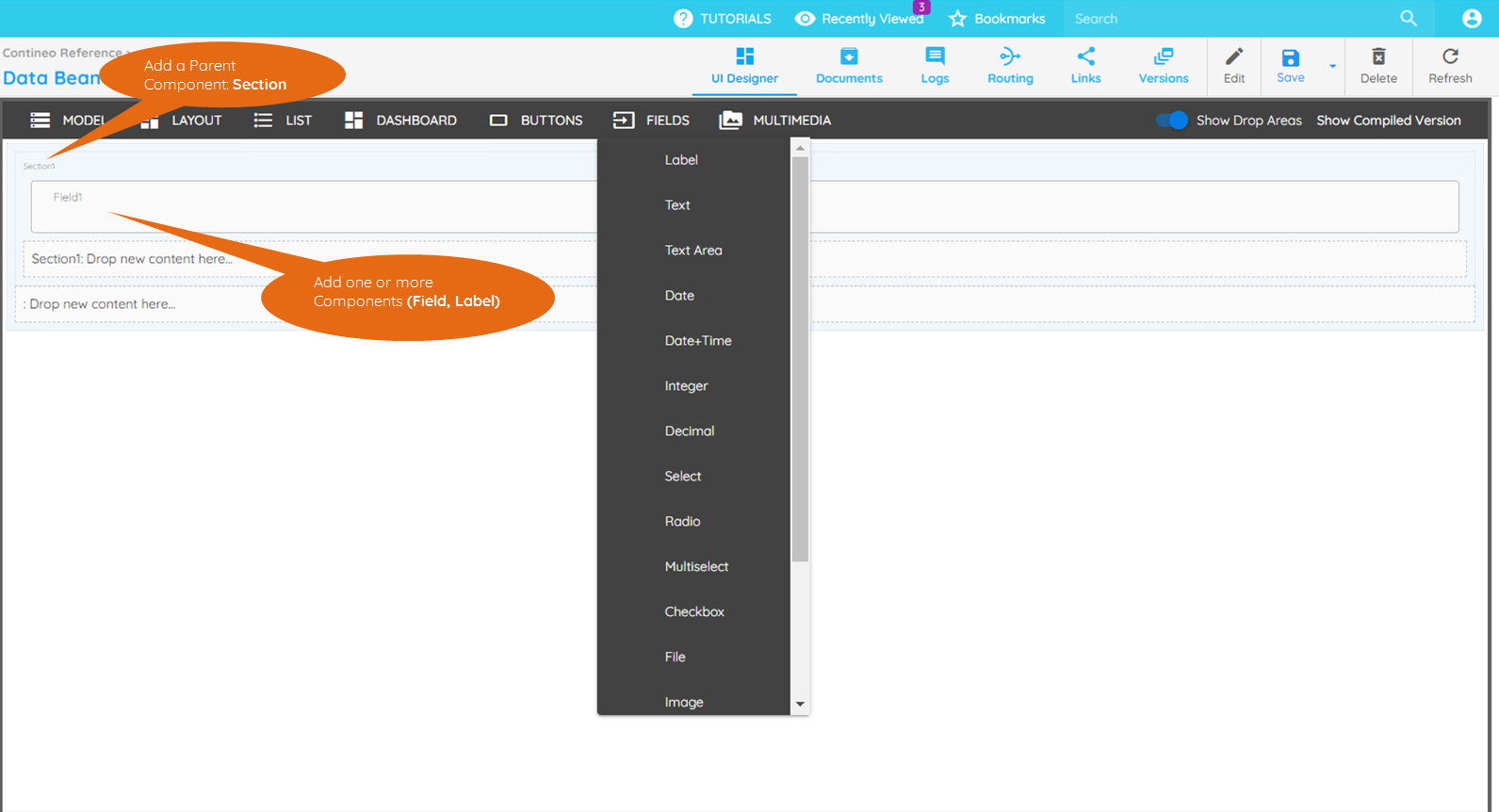Click the fields list scrollbar down arrow
1499x812 pixels.
pos(800,704)
